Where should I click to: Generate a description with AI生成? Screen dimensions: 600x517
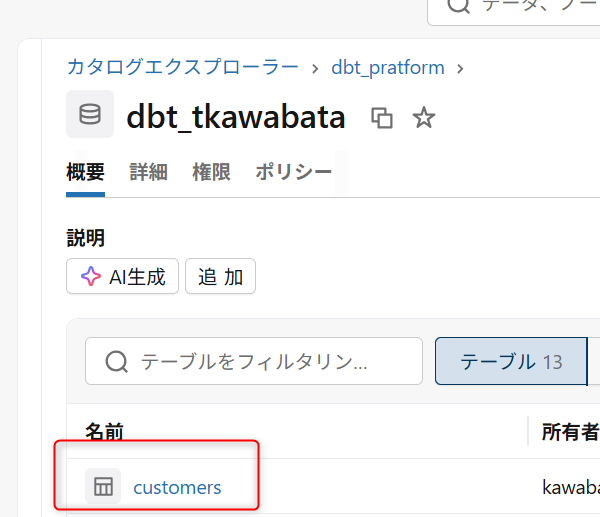pos(123,277)
